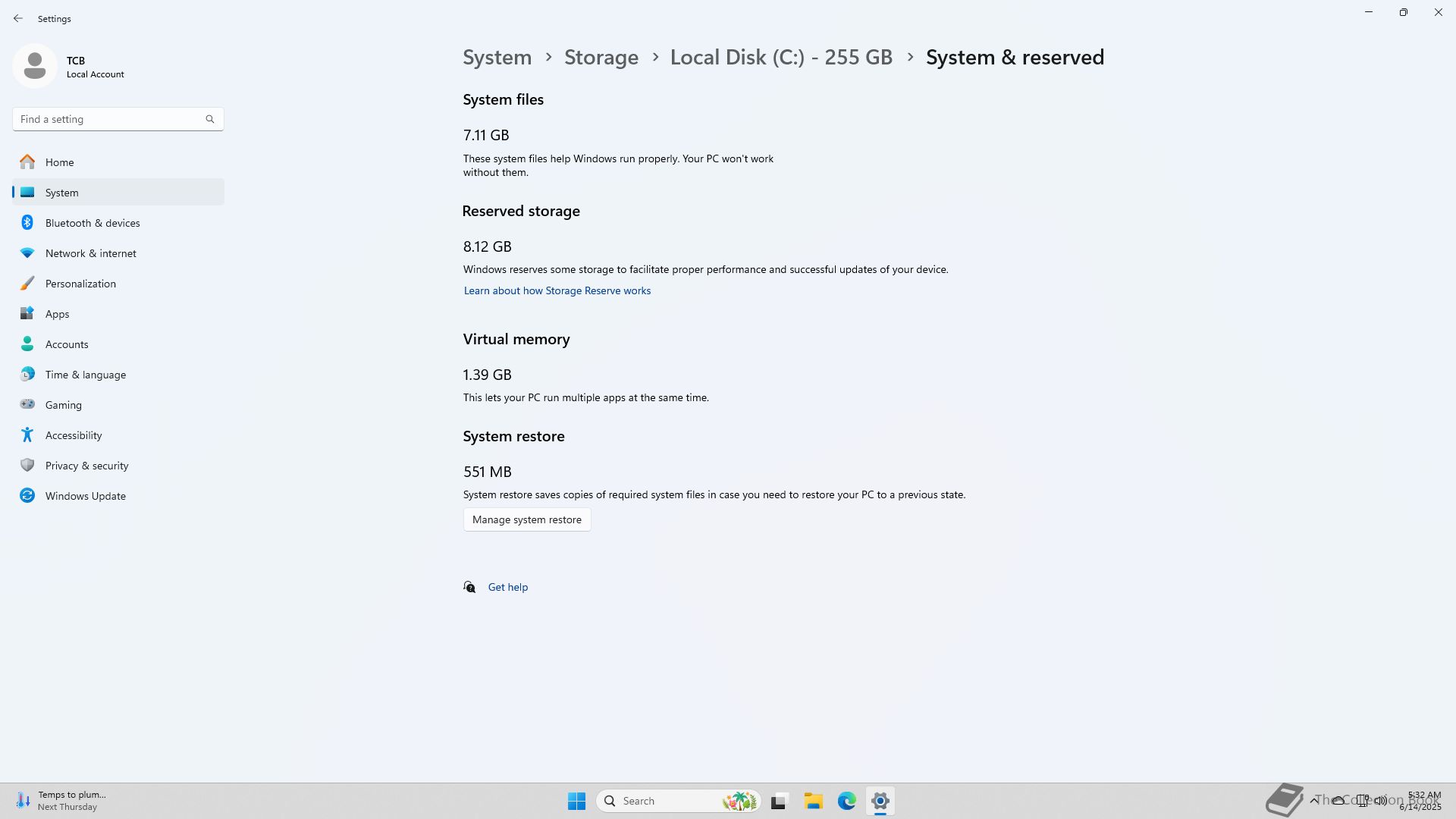Select Time & language in sidebar

[85, 375]
